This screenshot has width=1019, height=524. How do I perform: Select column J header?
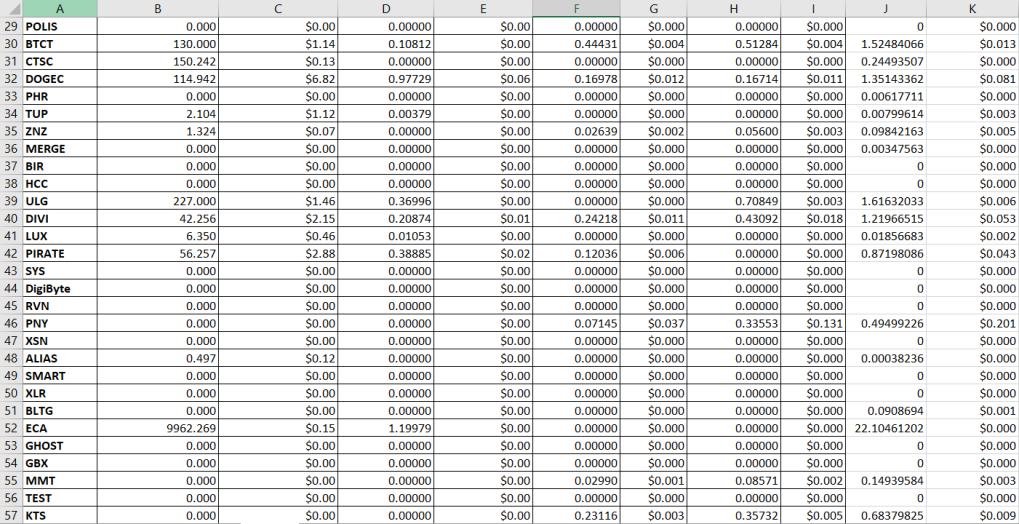point(886,8)
